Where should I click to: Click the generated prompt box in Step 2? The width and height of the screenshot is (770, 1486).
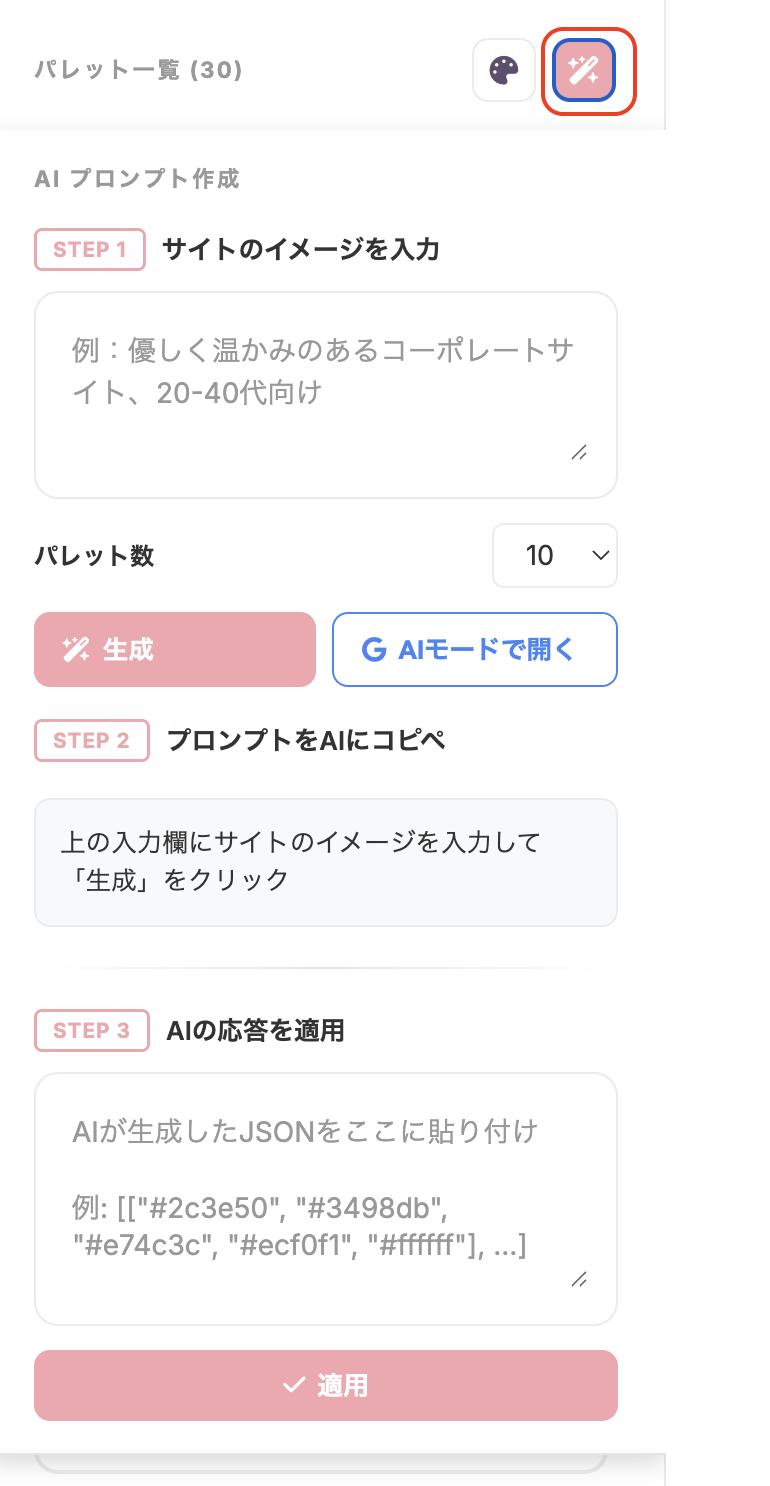[x=325, y=862]
